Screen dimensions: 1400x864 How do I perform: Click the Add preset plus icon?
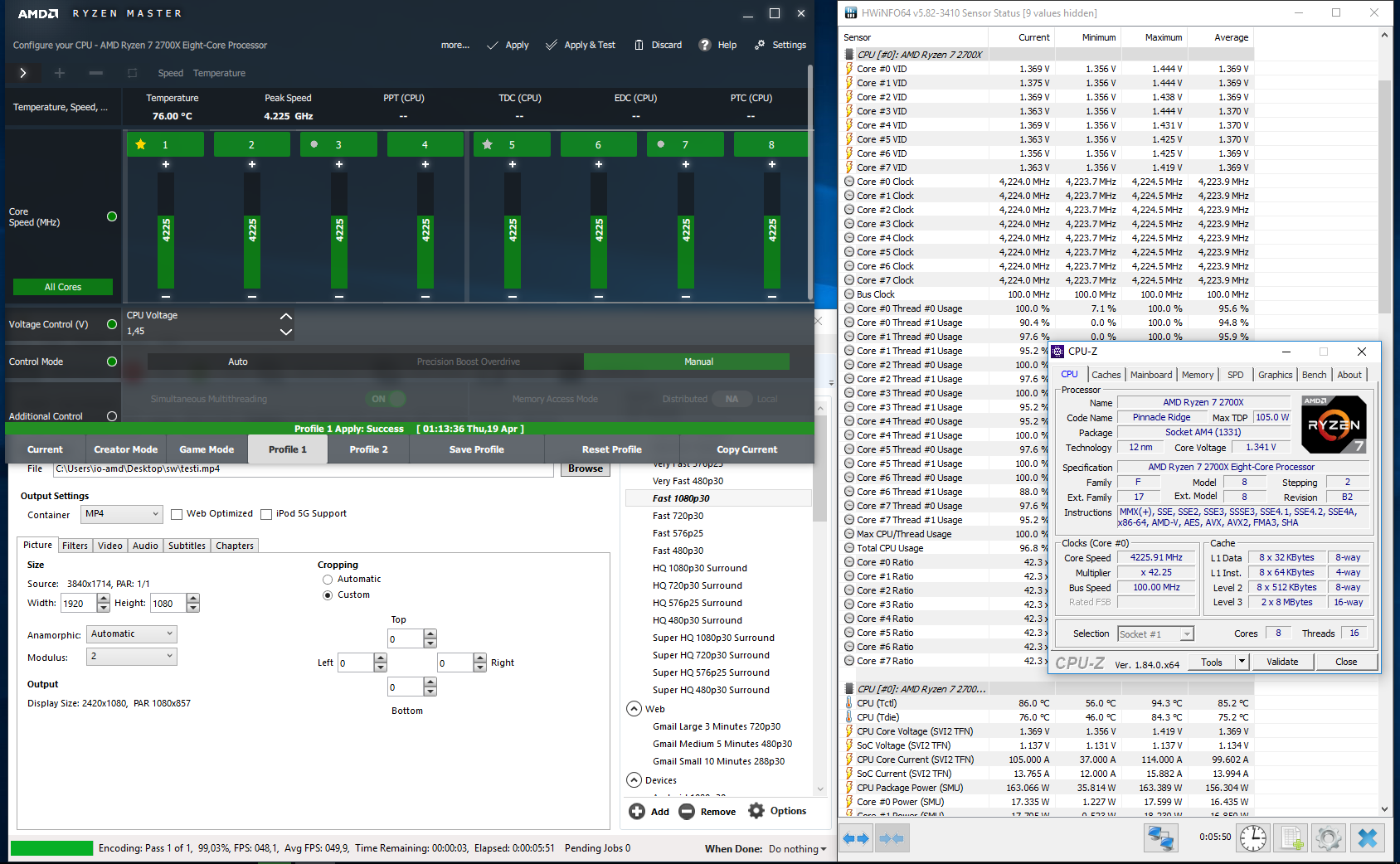637,812
